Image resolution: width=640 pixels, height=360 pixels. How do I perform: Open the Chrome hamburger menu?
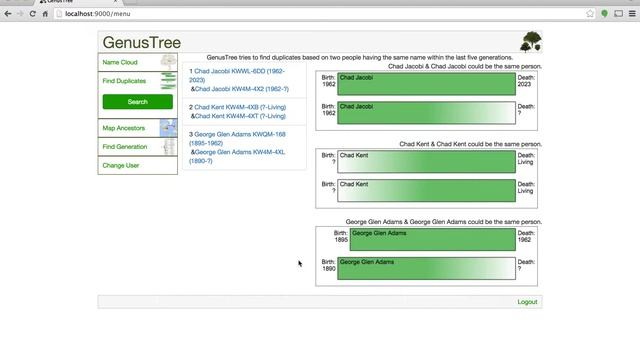click(x=632, y=13)
